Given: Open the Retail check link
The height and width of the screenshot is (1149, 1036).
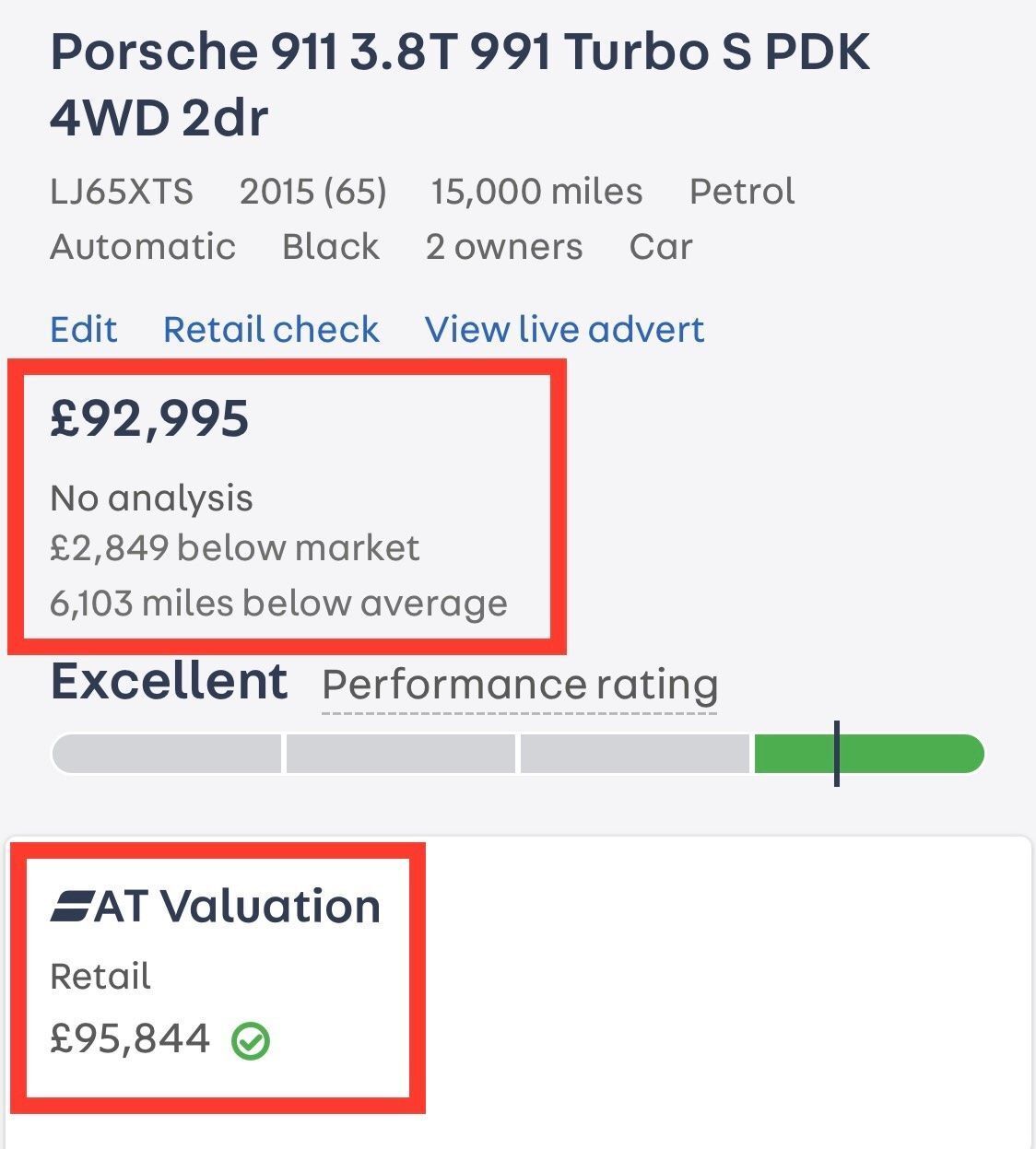Looking at the screenshot, I should click(271, 329).
